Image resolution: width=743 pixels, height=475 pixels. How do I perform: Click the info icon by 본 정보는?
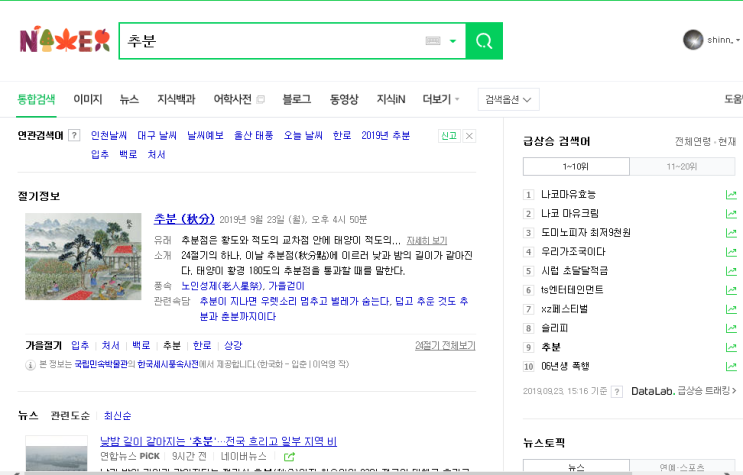tap(30, 365)
